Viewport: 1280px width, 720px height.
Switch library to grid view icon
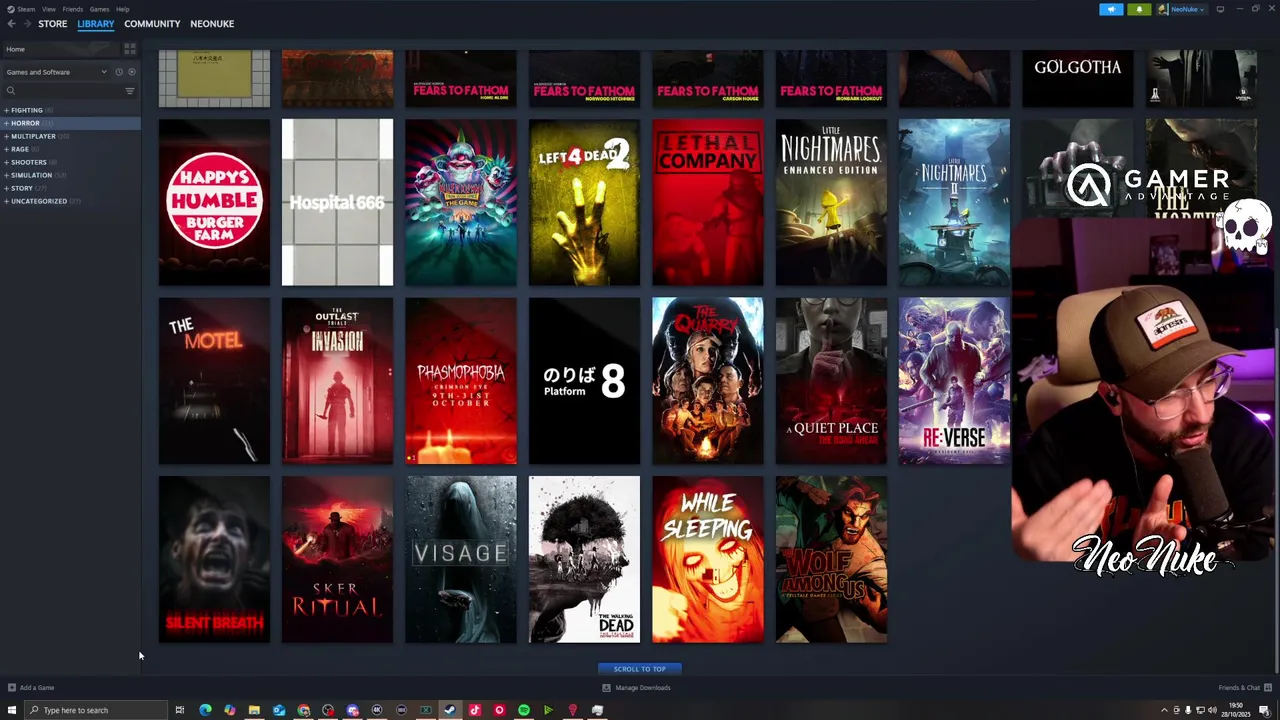coord(130,49)
